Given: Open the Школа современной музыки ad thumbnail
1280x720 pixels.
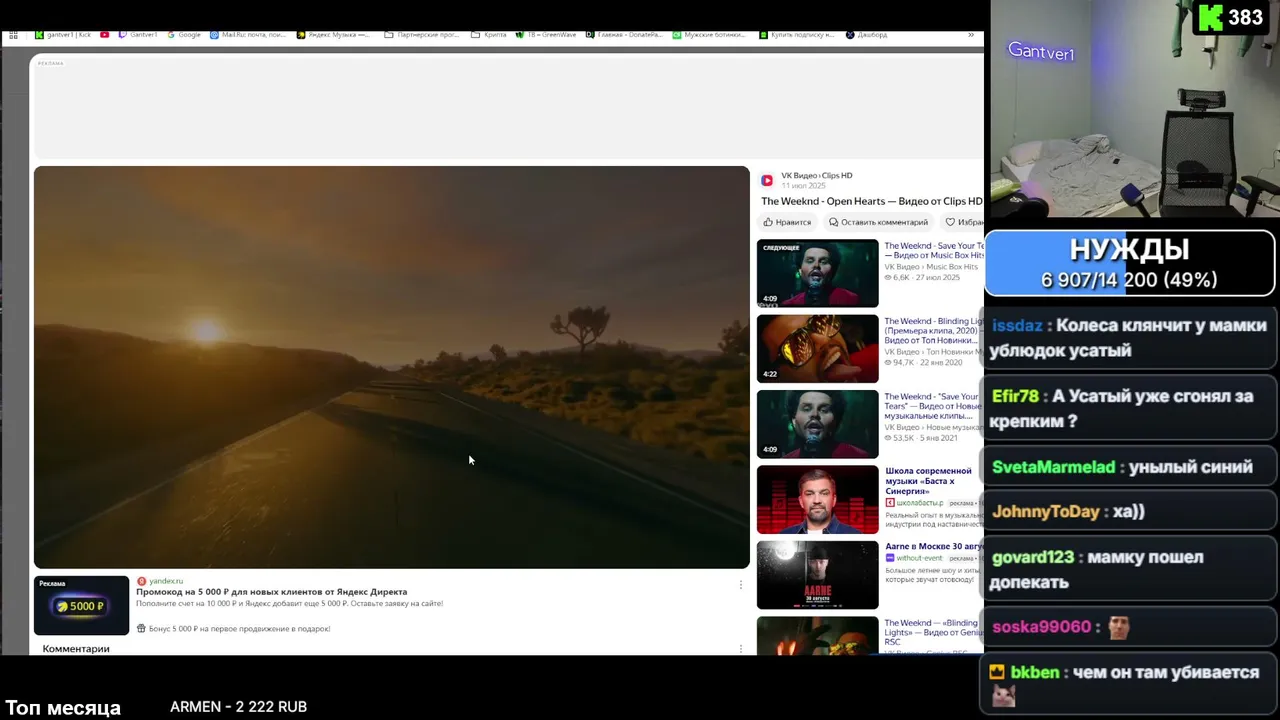Looking at the screenshot, I should pyautogui.click(x=817, y=500).
